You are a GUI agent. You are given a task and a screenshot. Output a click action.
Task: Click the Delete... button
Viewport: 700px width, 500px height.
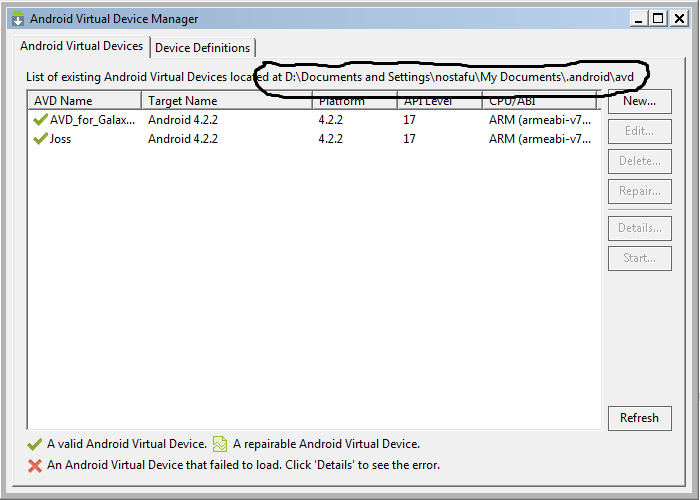point(639,161)
